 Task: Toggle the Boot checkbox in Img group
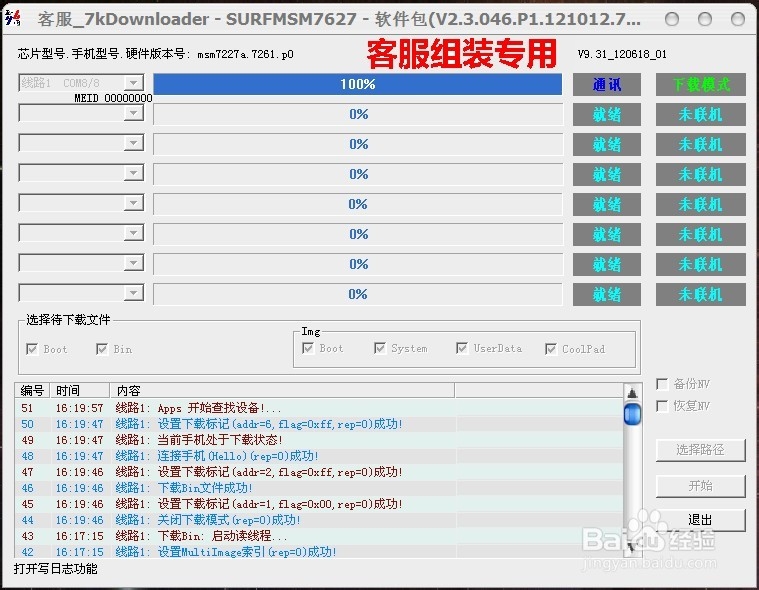pos(308,348)
